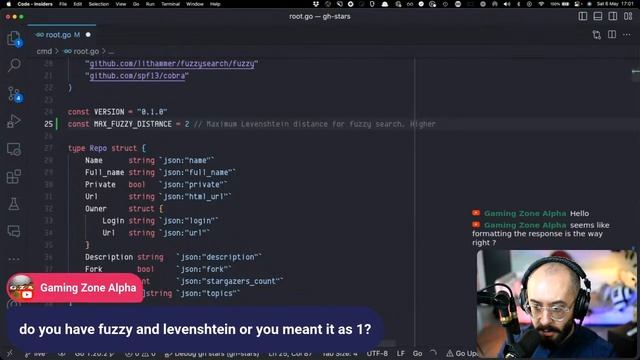Click the Full_name struct field
640x360 pixels.
point(104,172)
